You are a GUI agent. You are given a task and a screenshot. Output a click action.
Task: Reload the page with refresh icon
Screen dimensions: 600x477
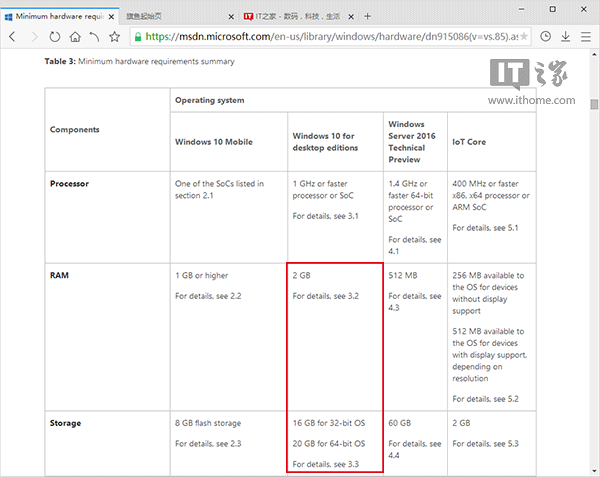tap(55, 37)
